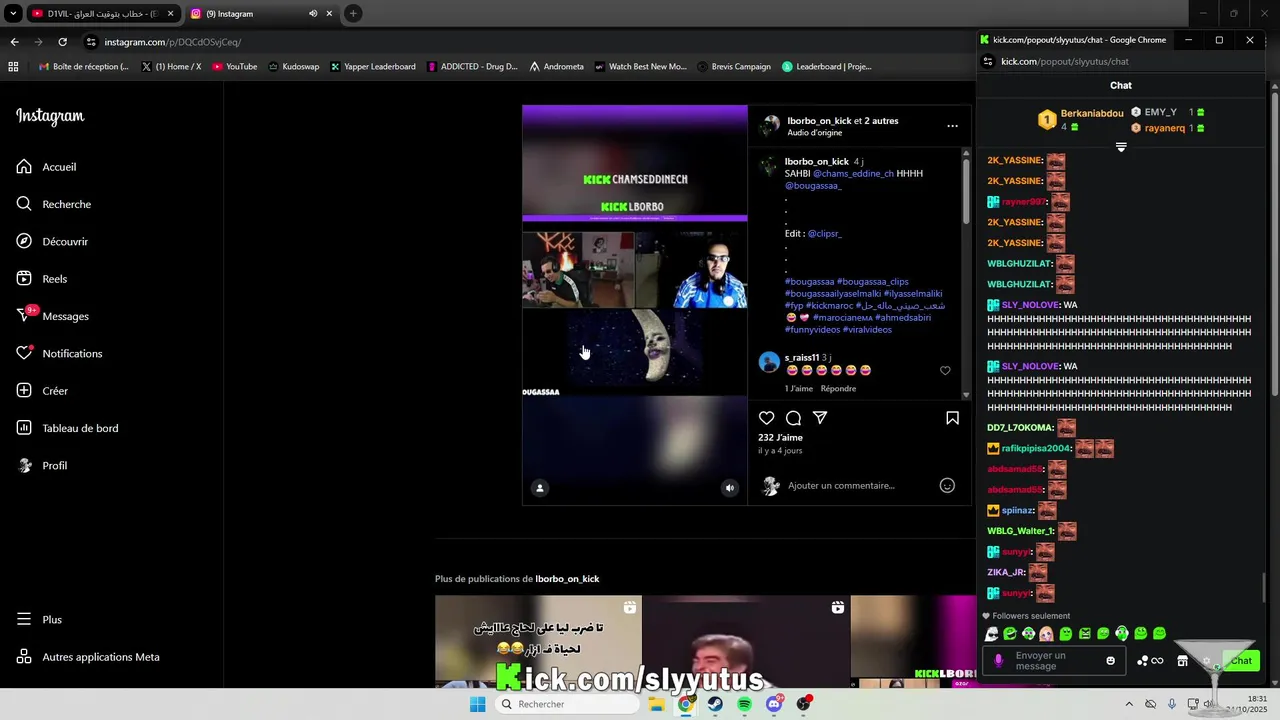Open Kick popout site info icon

click(x=988, y=61)
